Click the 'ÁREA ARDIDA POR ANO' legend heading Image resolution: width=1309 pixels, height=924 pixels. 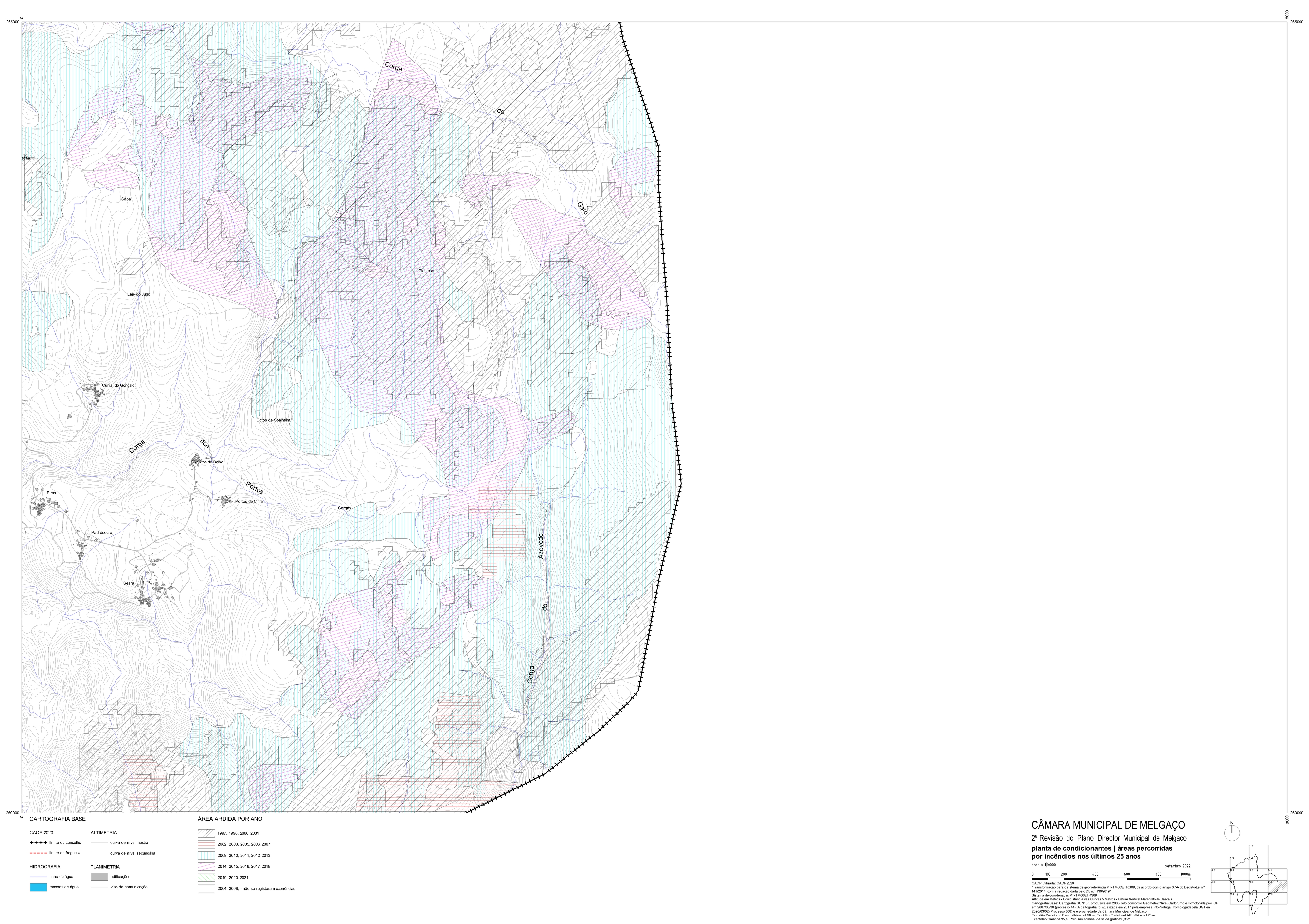pos(230,819)
